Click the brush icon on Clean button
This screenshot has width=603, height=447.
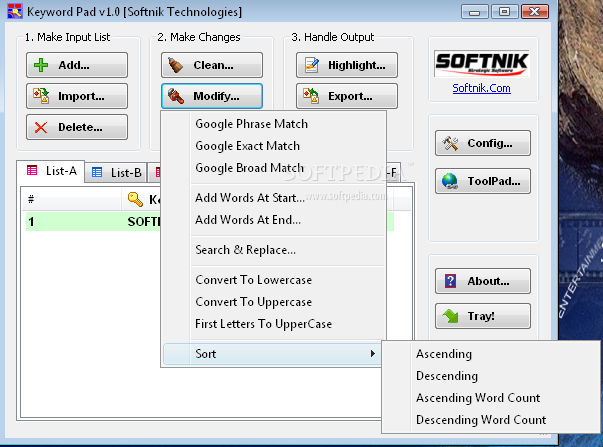pos(175,65)
